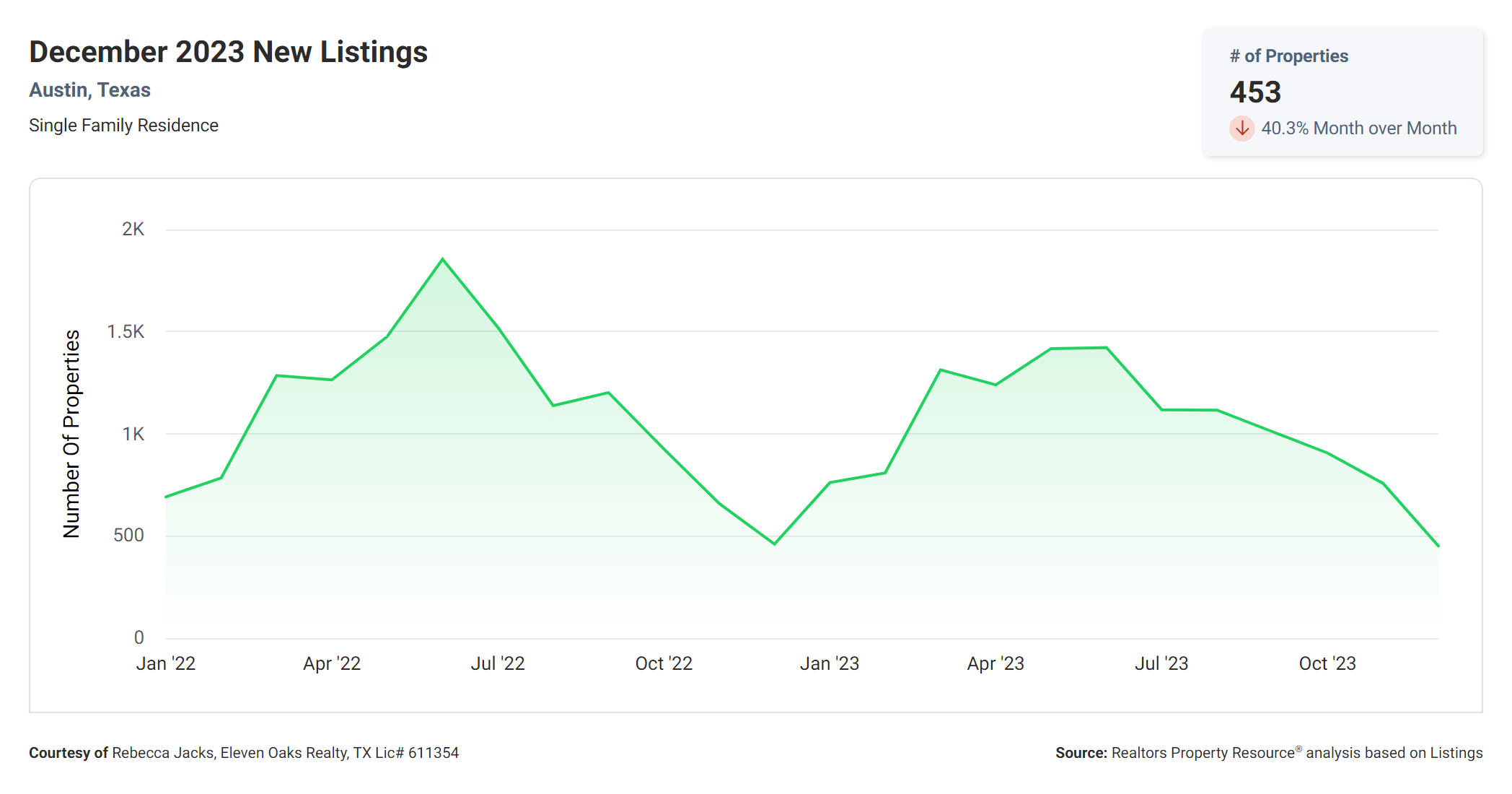Viewport: 1512px width, 794px height.
Task: Click the 1.5K y-axis label
Action: point(126,332)
